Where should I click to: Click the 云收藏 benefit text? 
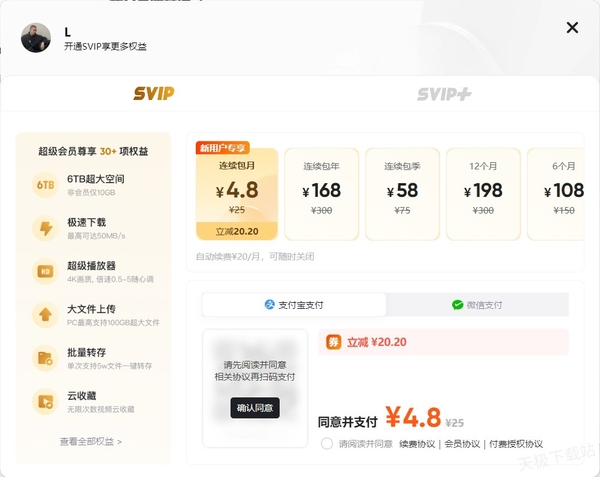coord(82,396)
